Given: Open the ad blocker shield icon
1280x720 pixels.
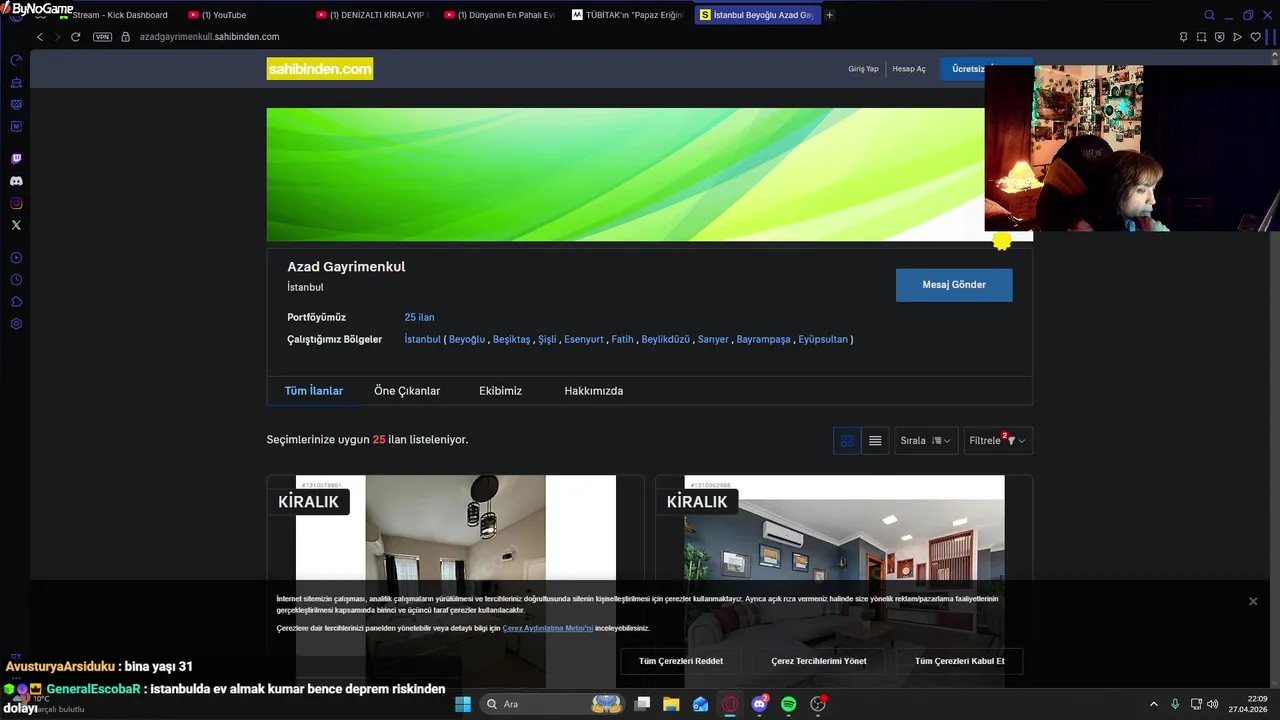Looking at the screenshot, I should (1219, 37).
